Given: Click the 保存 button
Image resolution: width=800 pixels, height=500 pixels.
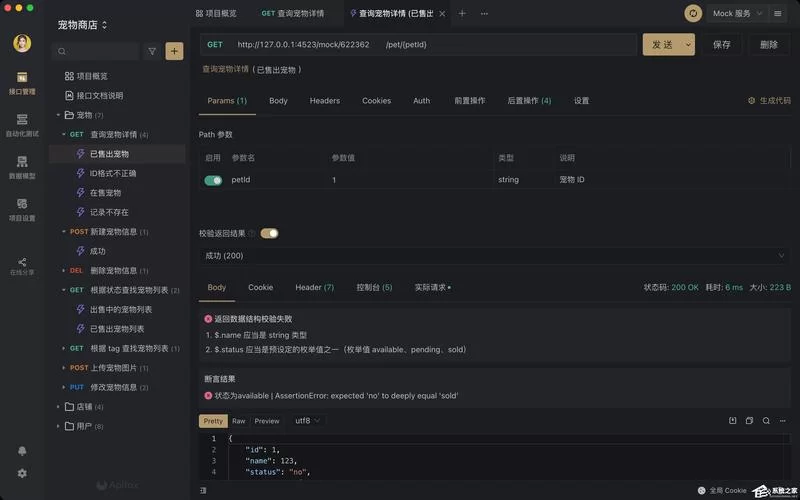Looking at the screenshot, I should (x=722, y=44).
